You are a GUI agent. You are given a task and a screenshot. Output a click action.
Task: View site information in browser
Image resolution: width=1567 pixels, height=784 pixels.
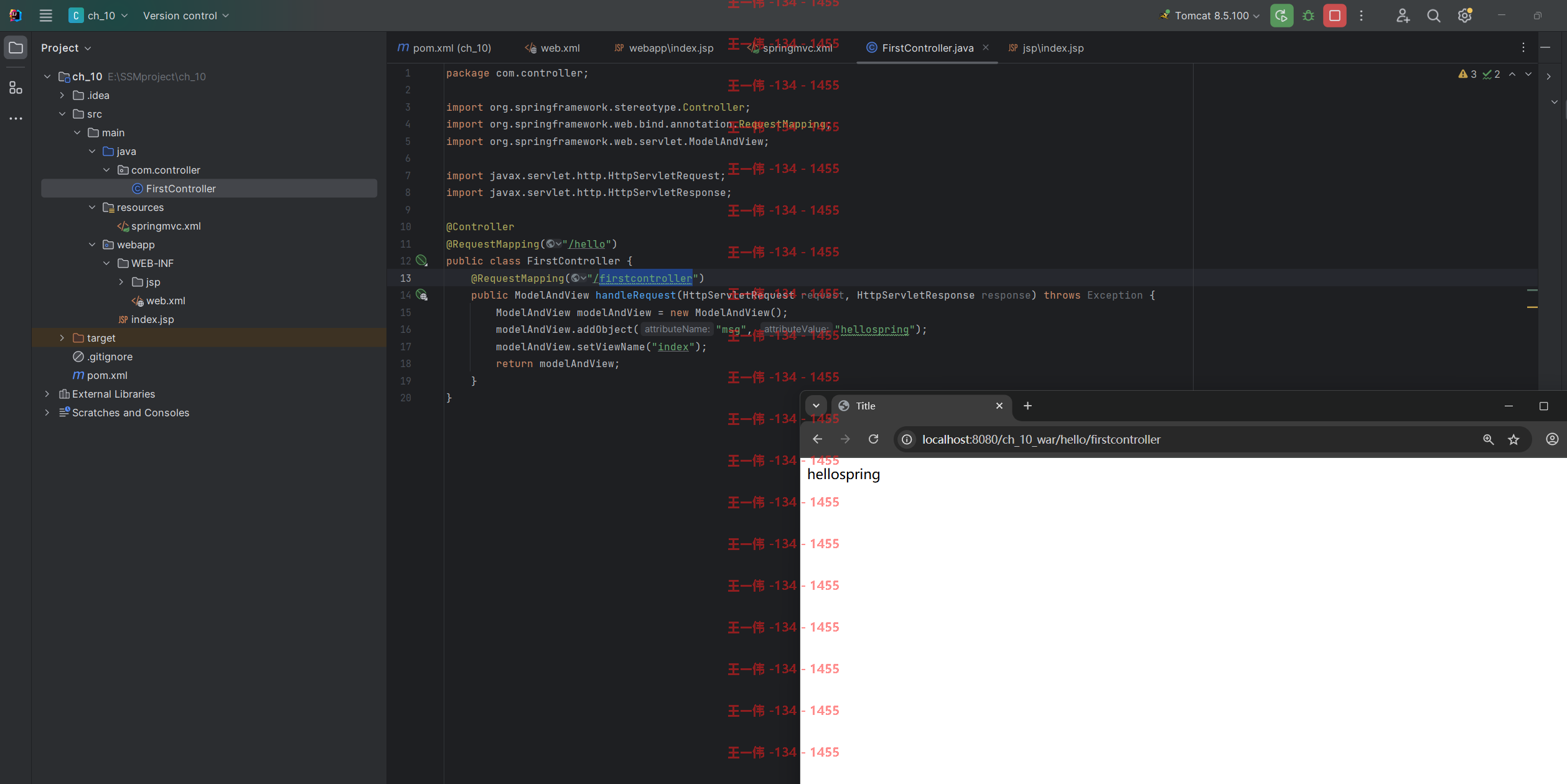907,439
